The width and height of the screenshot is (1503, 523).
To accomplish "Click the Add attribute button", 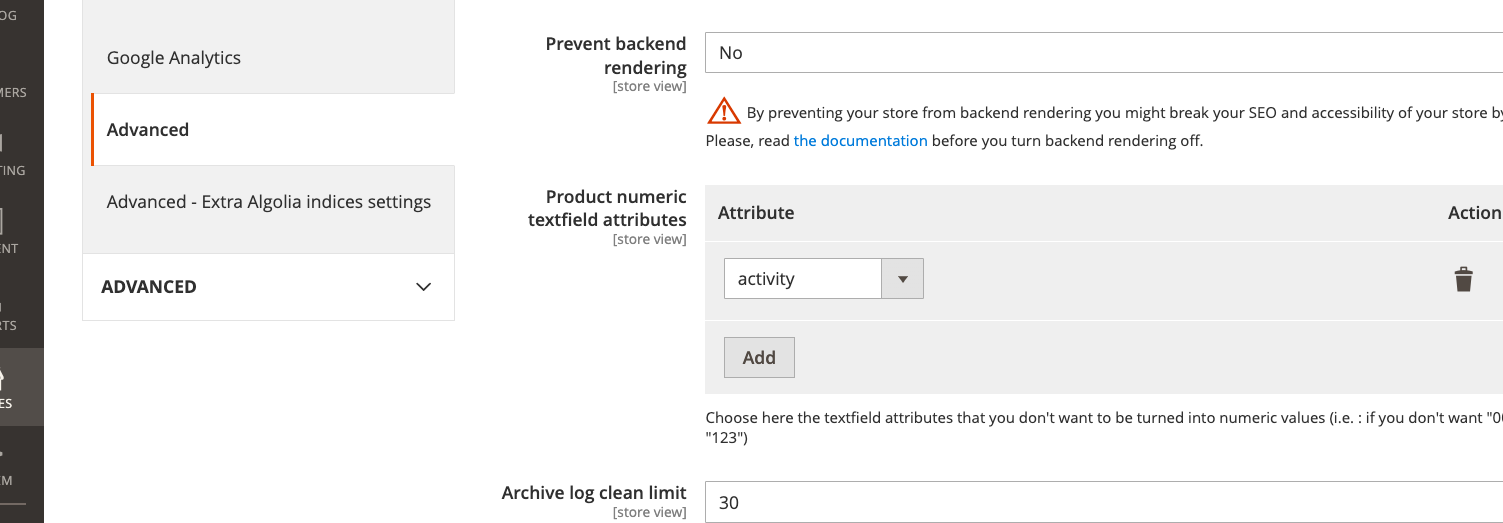I will pyautogui.click(x=759, y=357).
